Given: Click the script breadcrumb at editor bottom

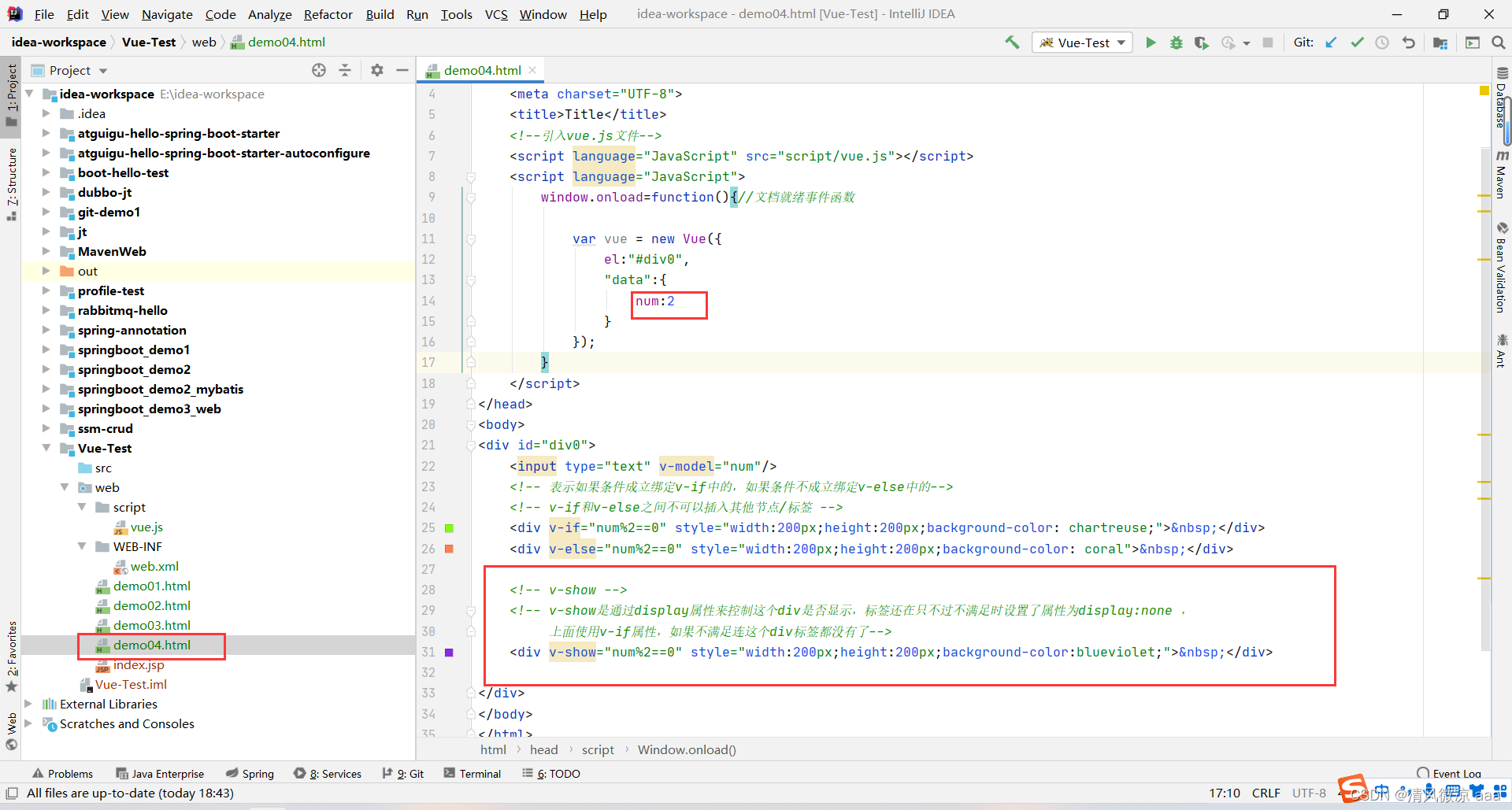Looking at the screenshot, I should click(x=598, y=750).
